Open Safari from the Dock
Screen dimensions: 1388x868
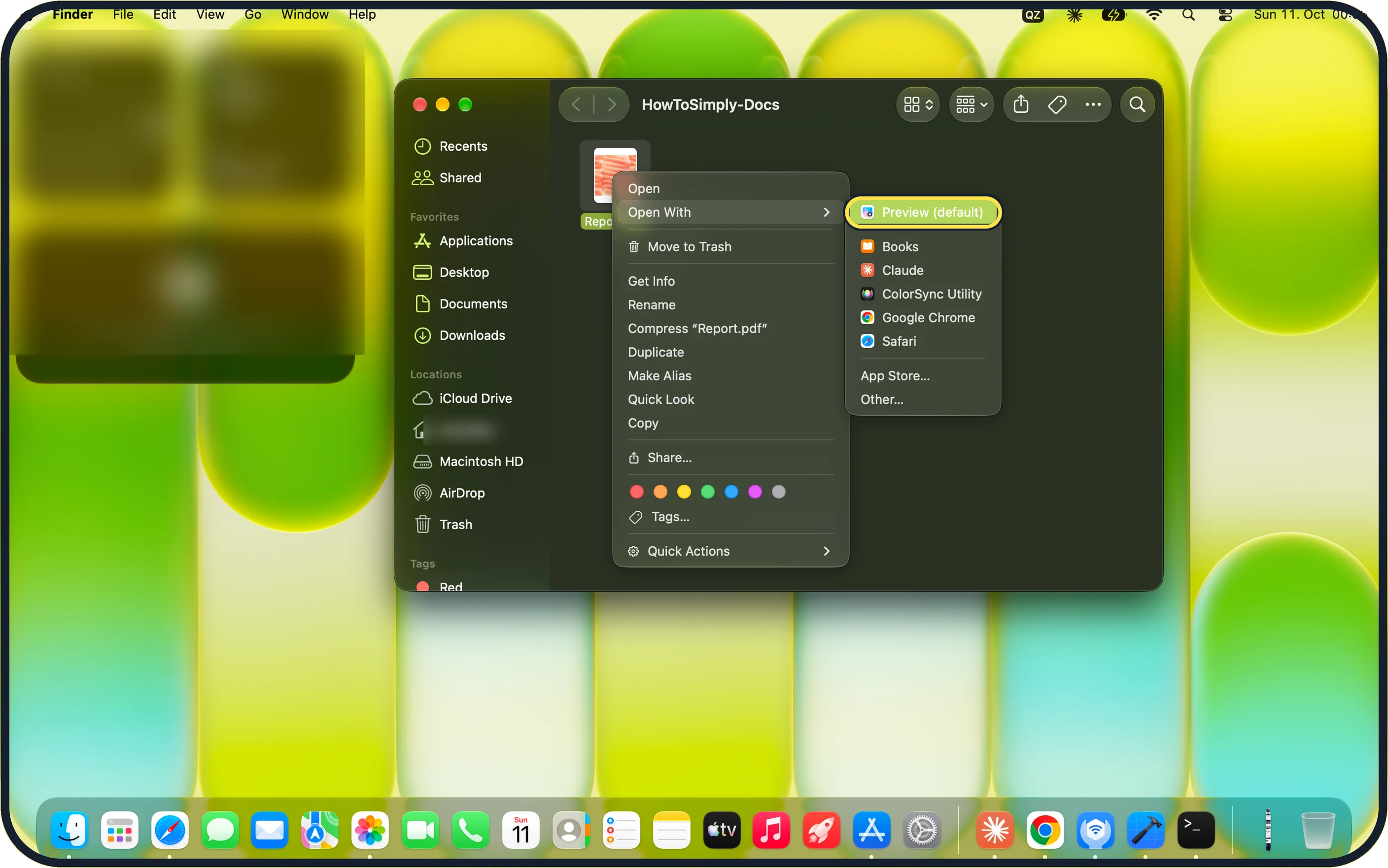(170, 830)
